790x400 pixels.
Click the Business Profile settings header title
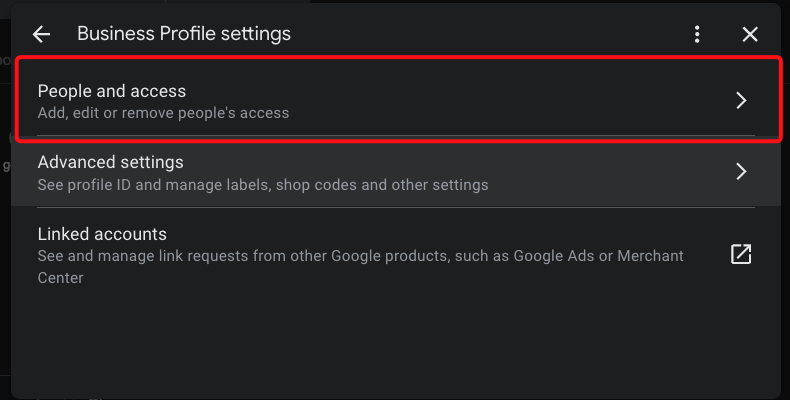pos(184,34)
